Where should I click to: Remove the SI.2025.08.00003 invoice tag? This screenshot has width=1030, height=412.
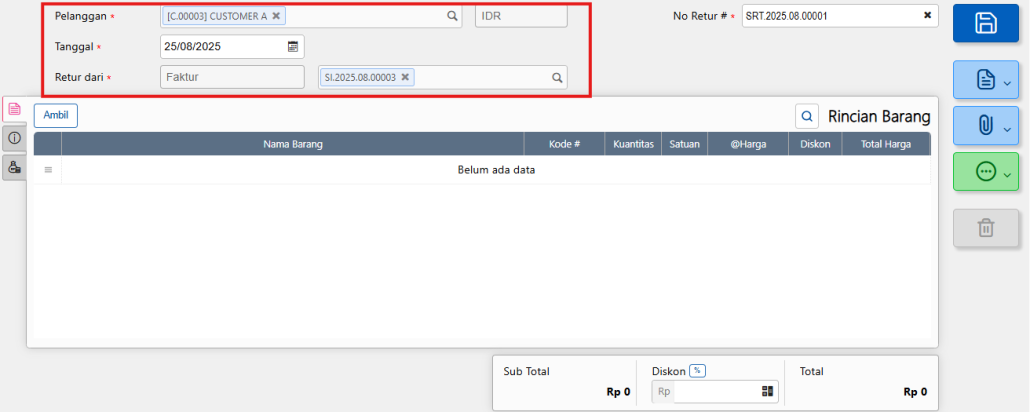(x=405, y=77)
